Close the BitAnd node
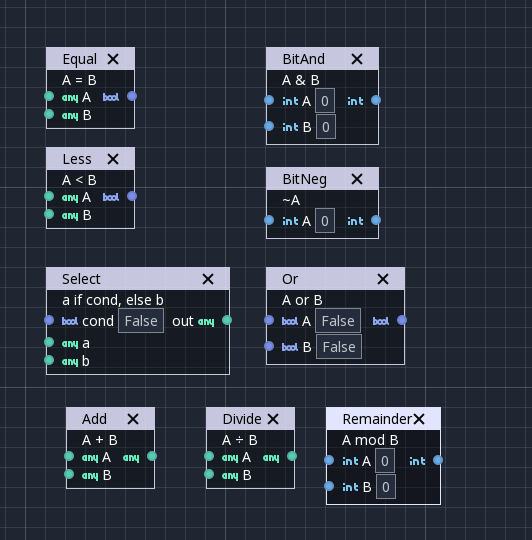The image size is (532, 540). 357,59
